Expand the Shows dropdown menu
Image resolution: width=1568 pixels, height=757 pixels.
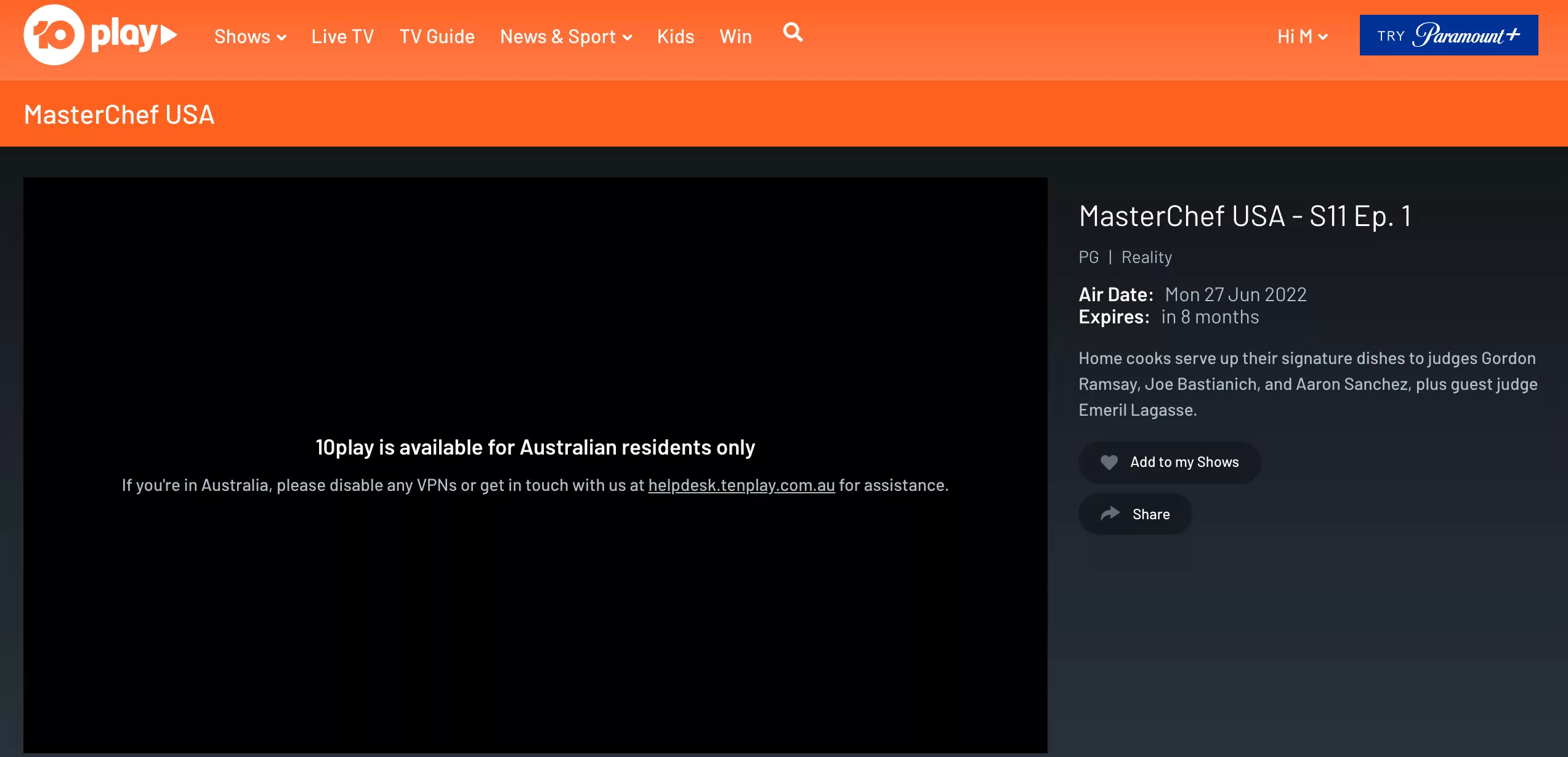[x=250, y=36]
